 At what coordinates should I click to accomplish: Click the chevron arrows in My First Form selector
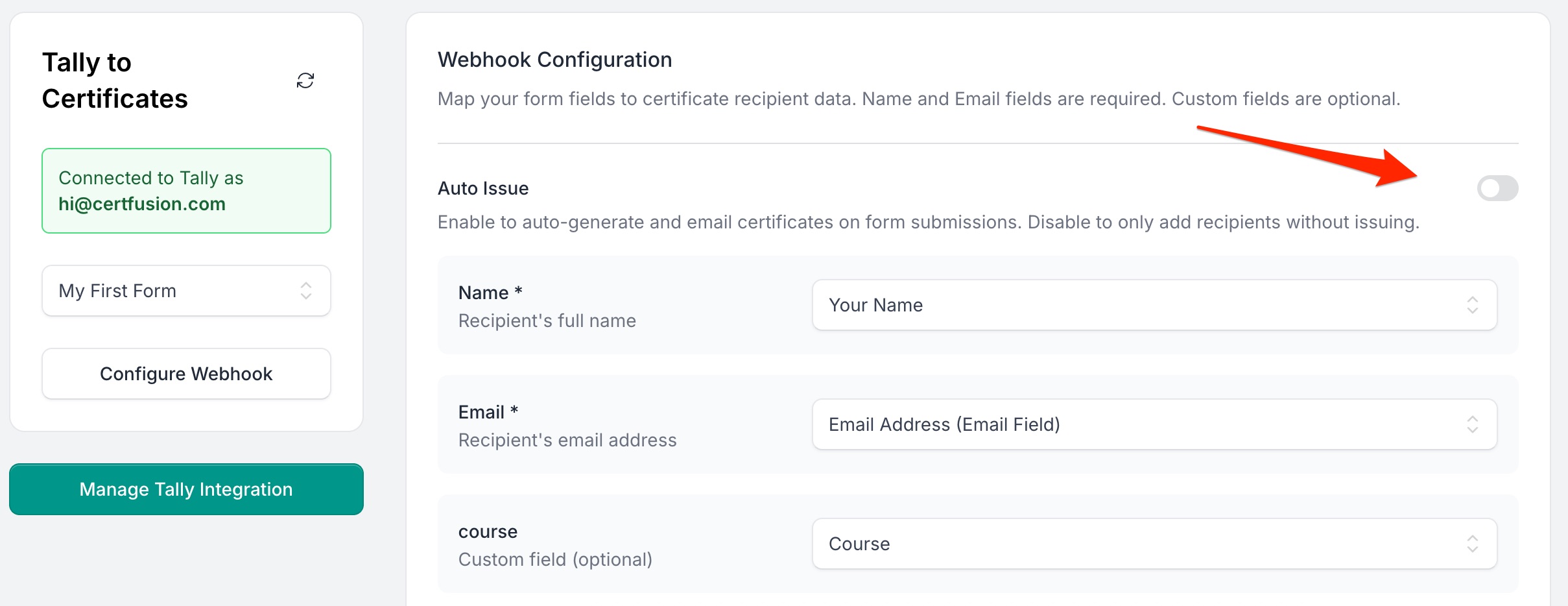[x=306, y=291]
